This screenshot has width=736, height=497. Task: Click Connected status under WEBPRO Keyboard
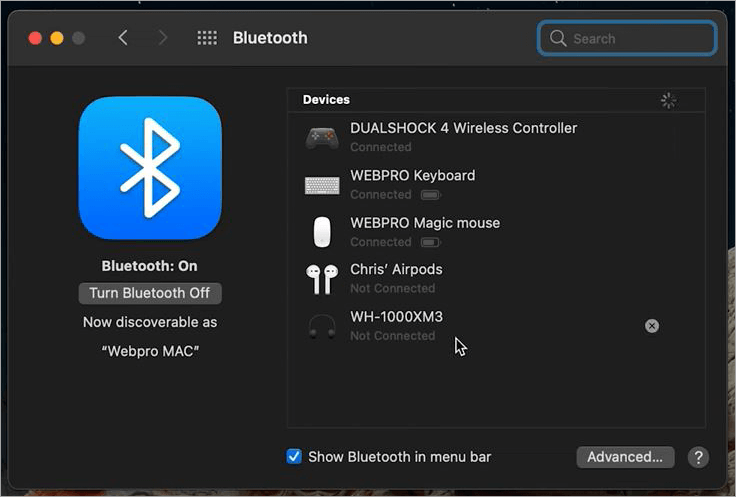click(x=381, y=195)
